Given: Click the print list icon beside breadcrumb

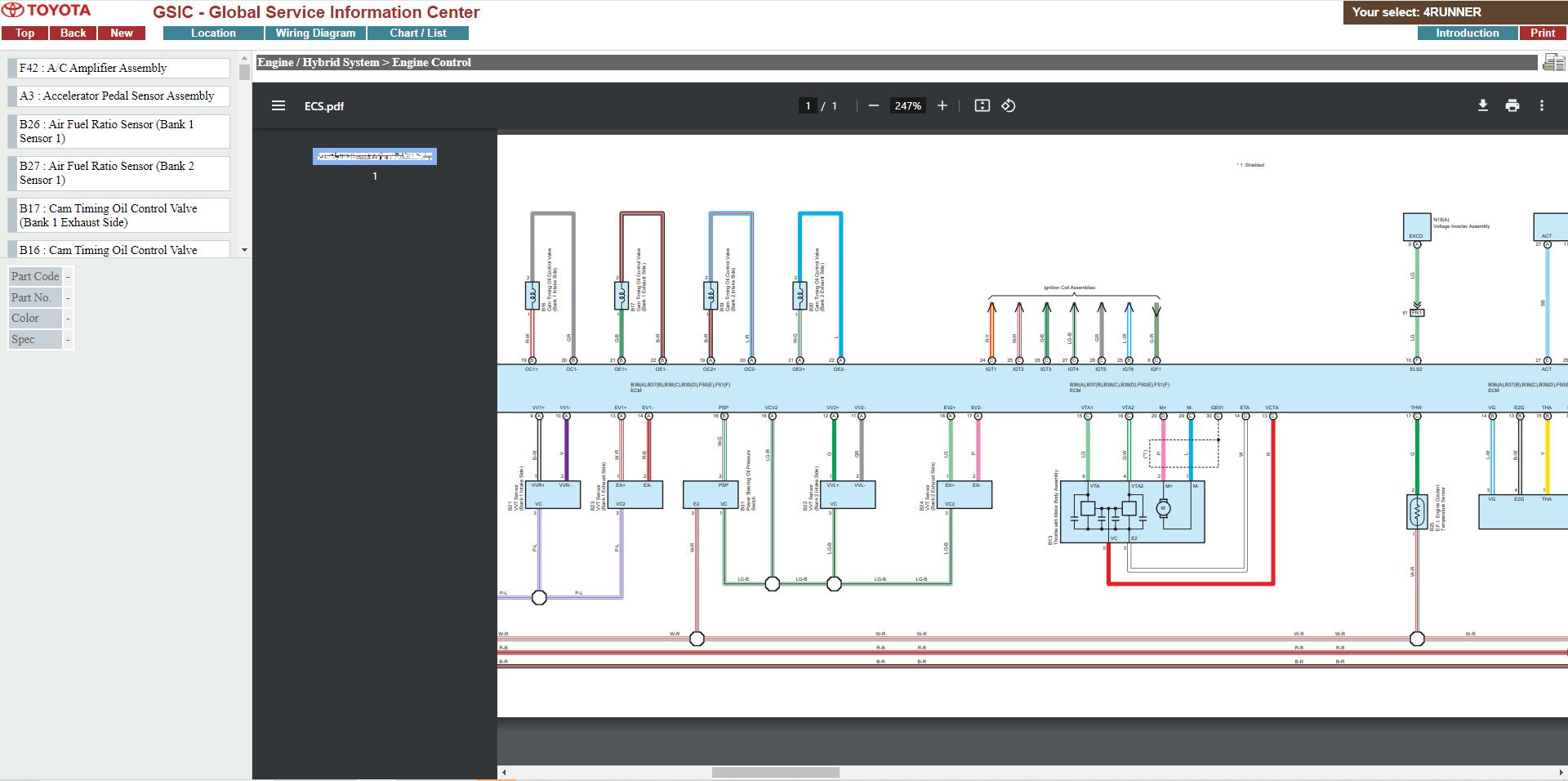Looking at the screenshot, I should point(1553,62).
